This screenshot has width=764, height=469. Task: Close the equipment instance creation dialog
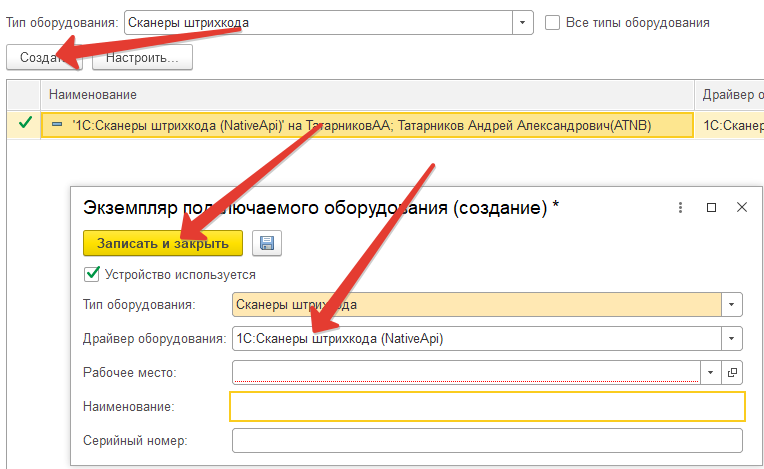click(742, 207)
